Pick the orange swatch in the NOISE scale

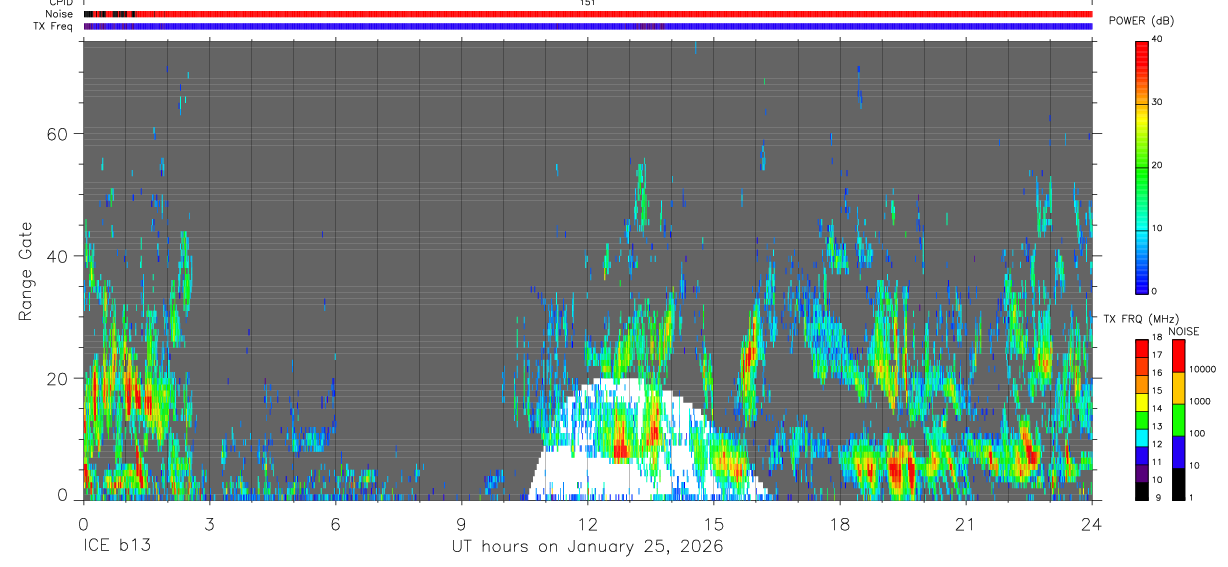(x=1177, y=388)
